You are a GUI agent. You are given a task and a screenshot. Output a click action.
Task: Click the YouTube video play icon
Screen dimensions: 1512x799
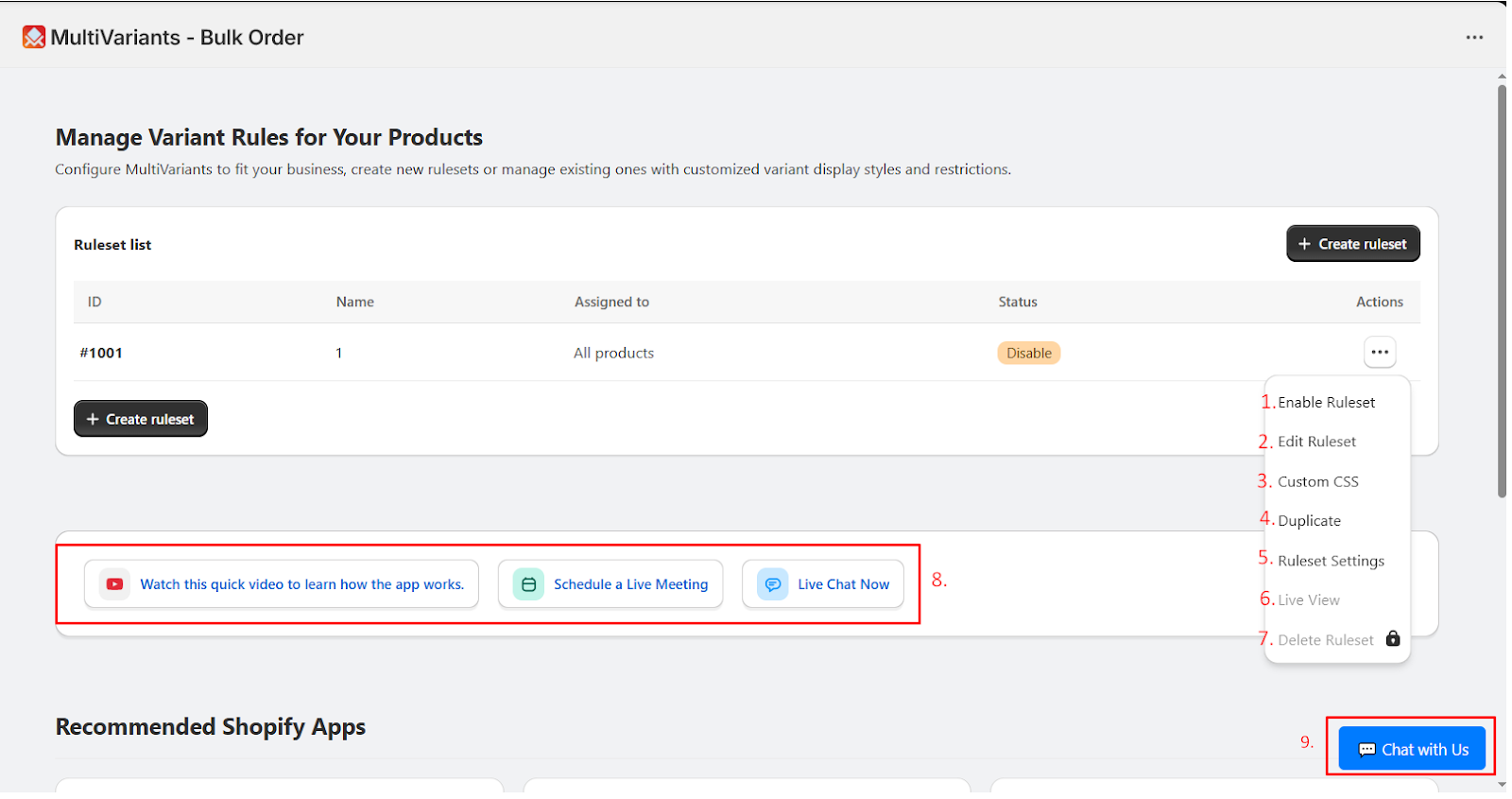[114, 584]
